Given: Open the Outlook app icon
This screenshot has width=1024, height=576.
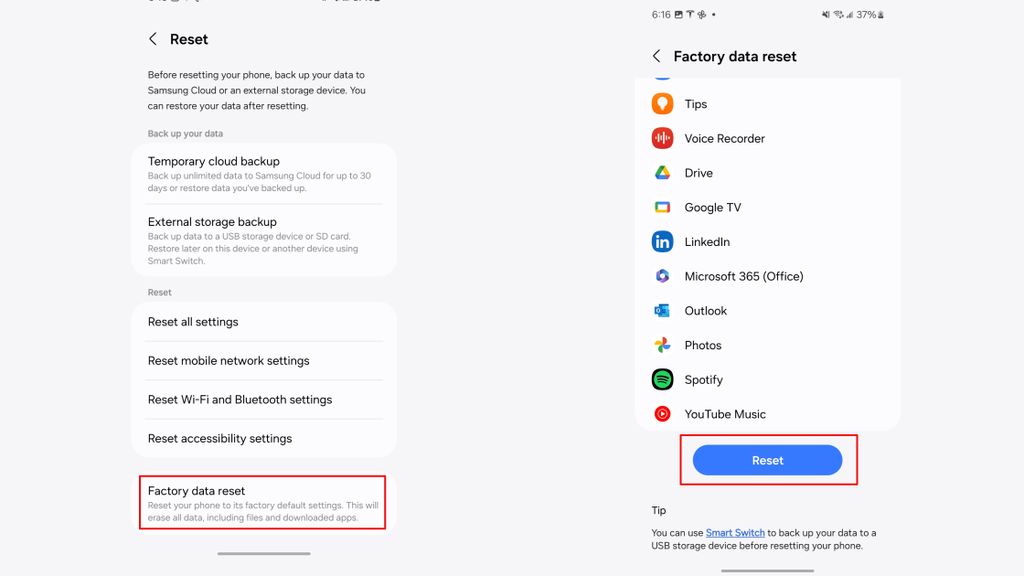Looking at the screenshot, I should point(662,310).
